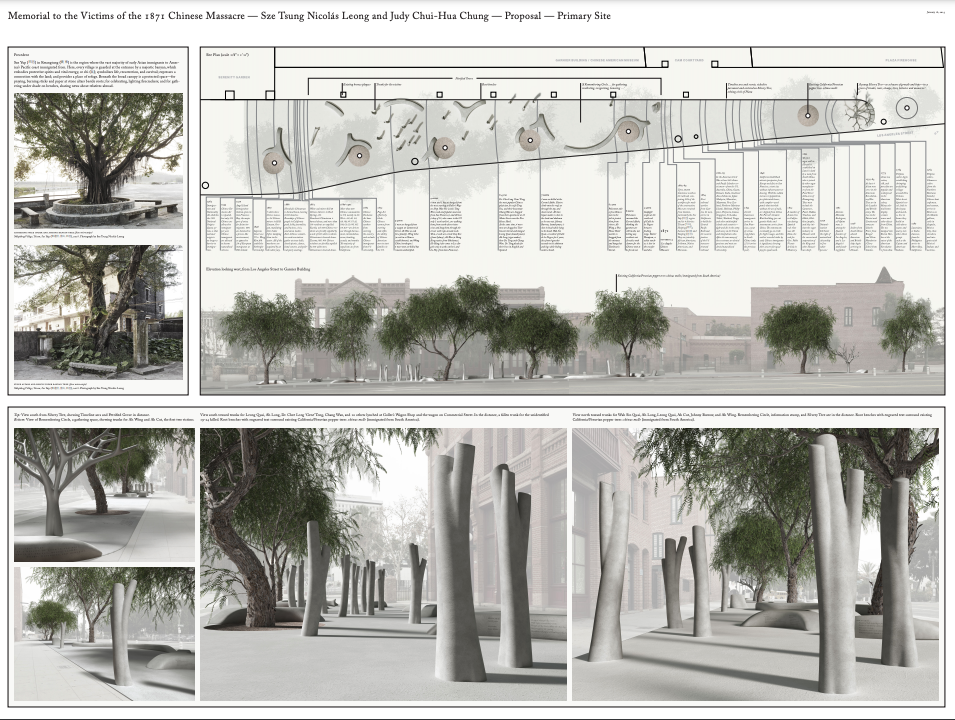The height and width of the screenshot is (720, 955).
Task: Open the banyan tree with circular stone bench photo
Action: click(x=98, y=161)
